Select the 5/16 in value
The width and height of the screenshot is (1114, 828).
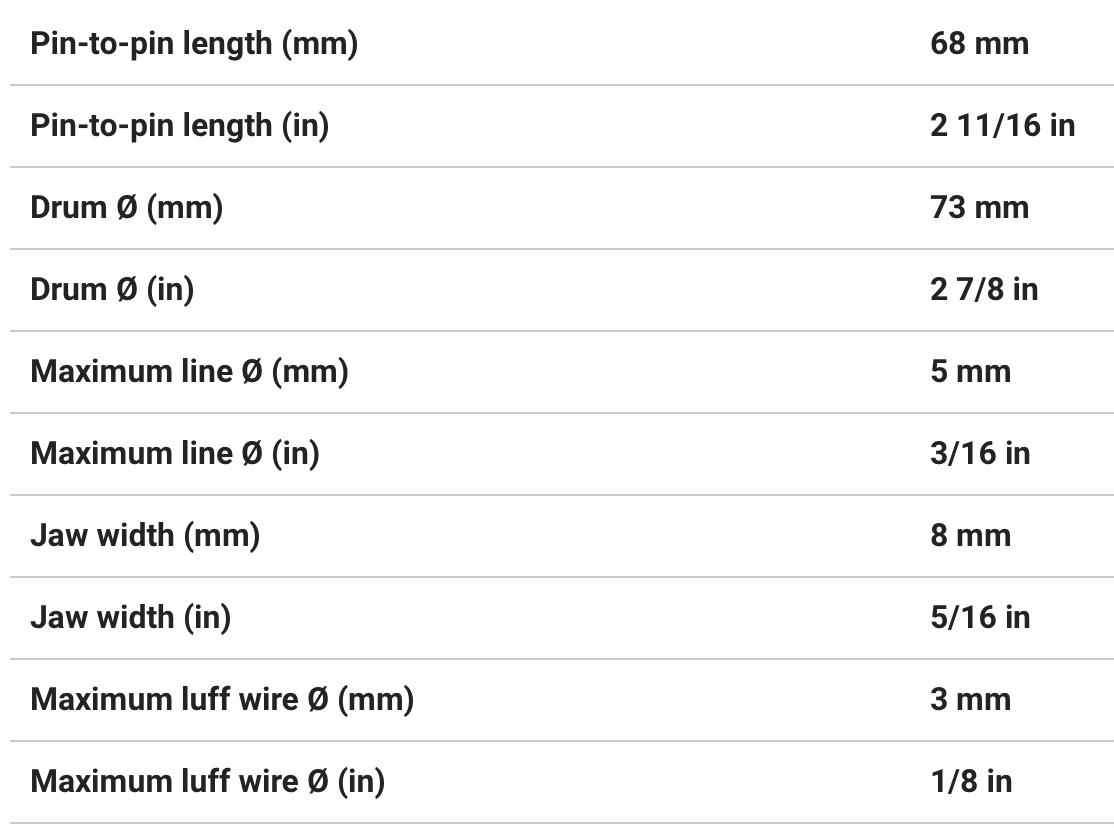[980, 618]
